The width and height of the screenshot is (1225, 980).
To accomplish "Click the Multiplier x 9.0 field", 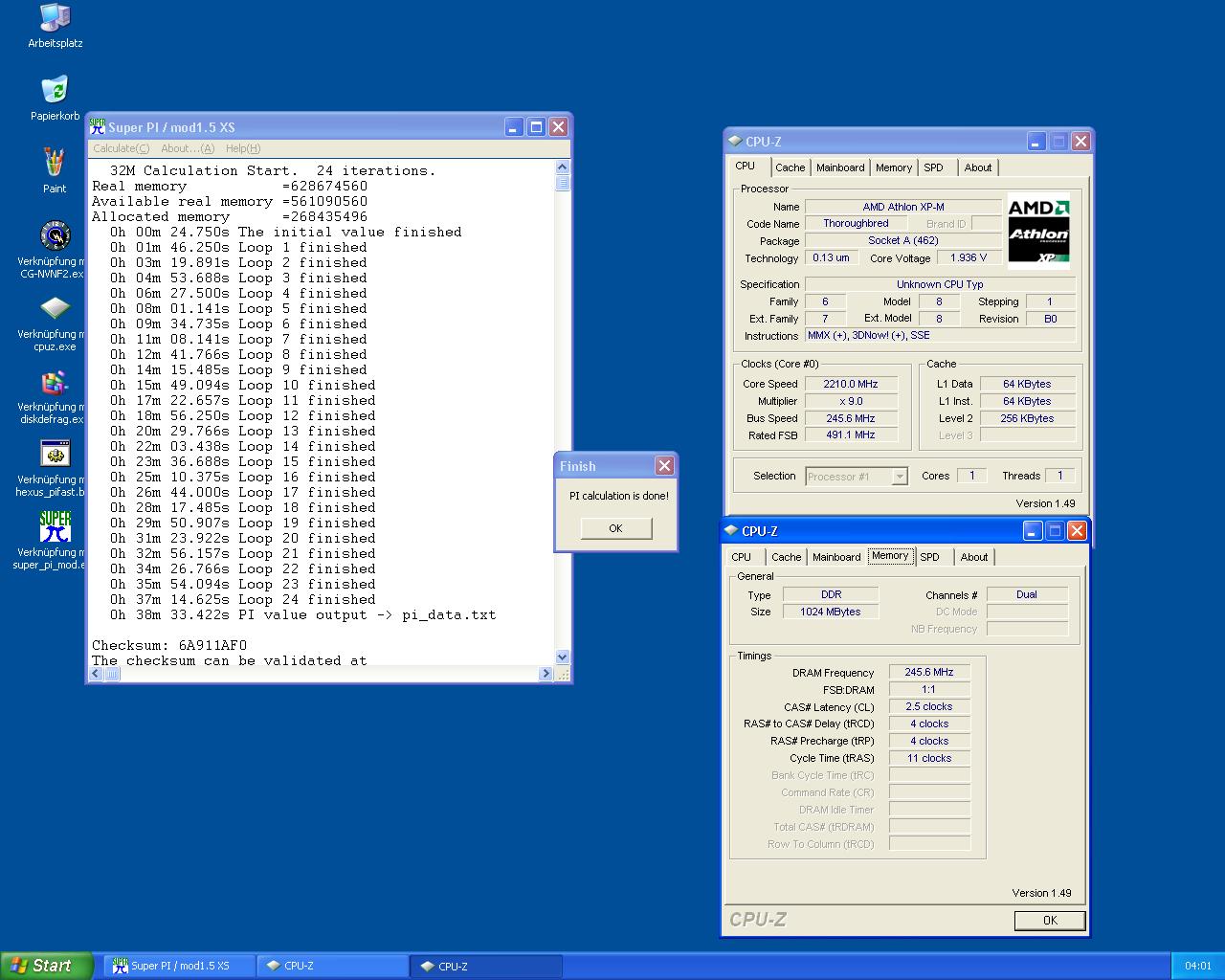I will tap(851, 401).
